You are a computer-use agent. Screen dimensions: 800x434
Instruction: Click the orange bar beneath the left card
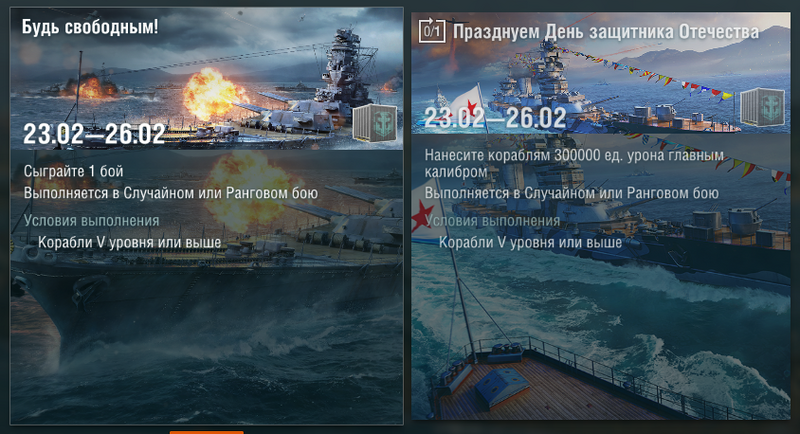207,432
